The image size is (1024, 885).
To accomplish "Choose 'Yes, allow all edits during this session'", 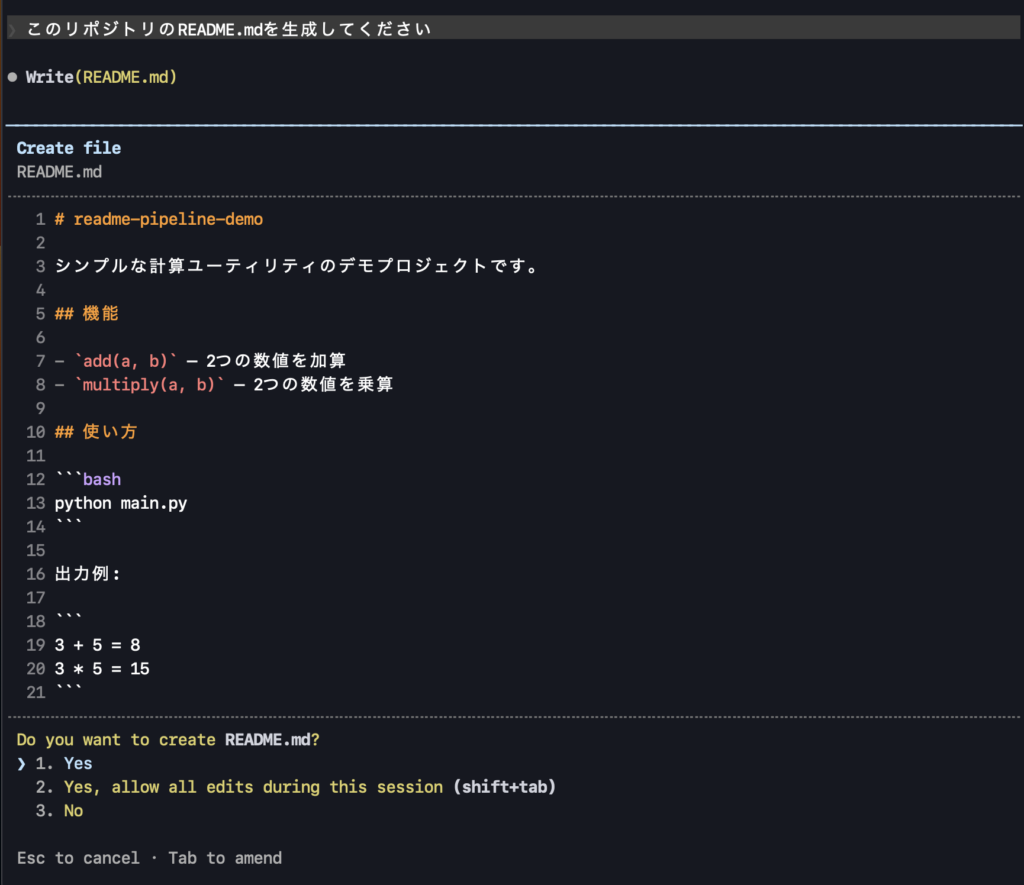I will 252,787.
